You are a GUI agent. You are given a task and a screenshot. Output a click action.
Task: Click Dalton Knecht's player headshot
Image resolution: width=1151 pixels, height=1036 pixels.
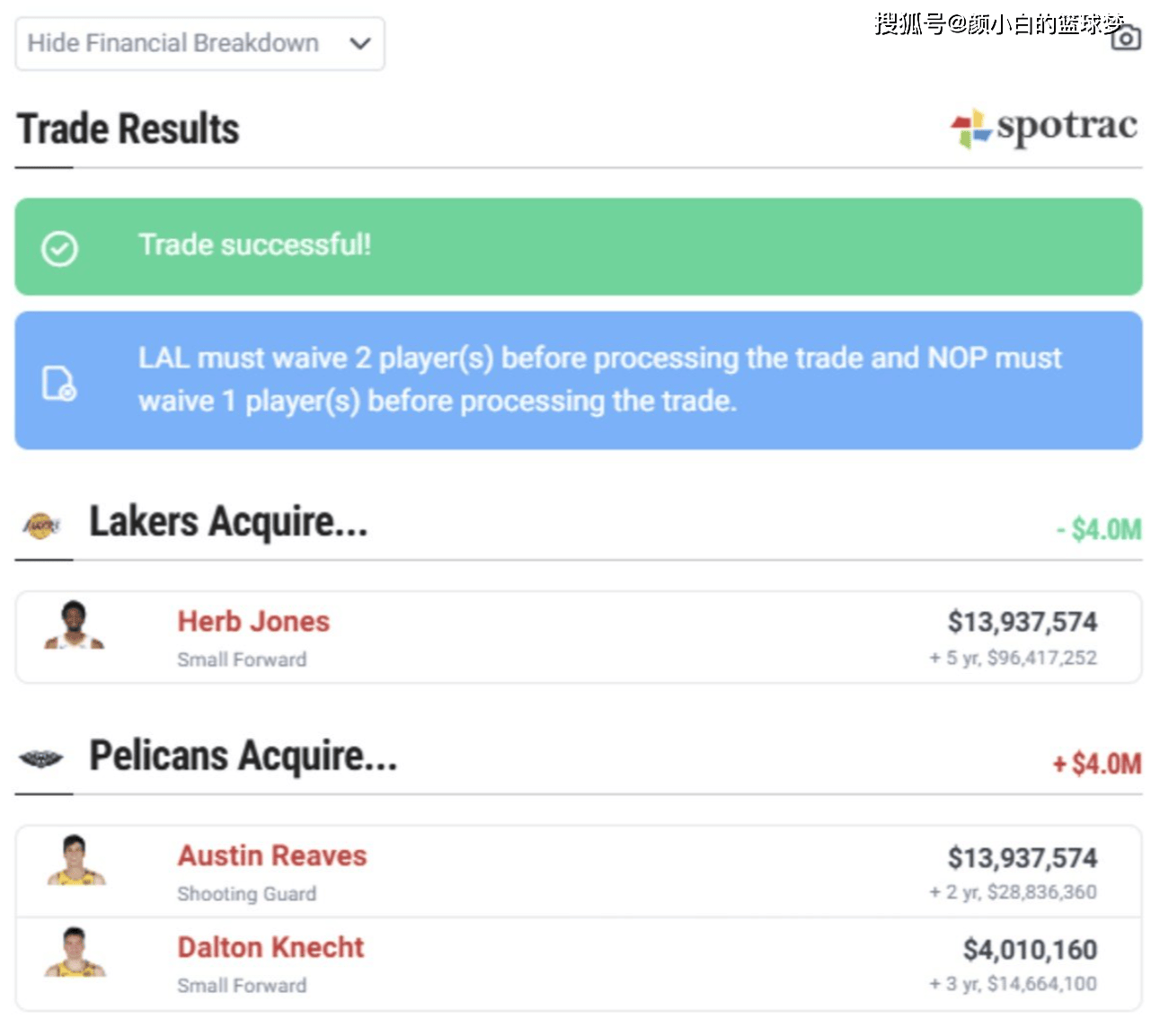[75, 953]
